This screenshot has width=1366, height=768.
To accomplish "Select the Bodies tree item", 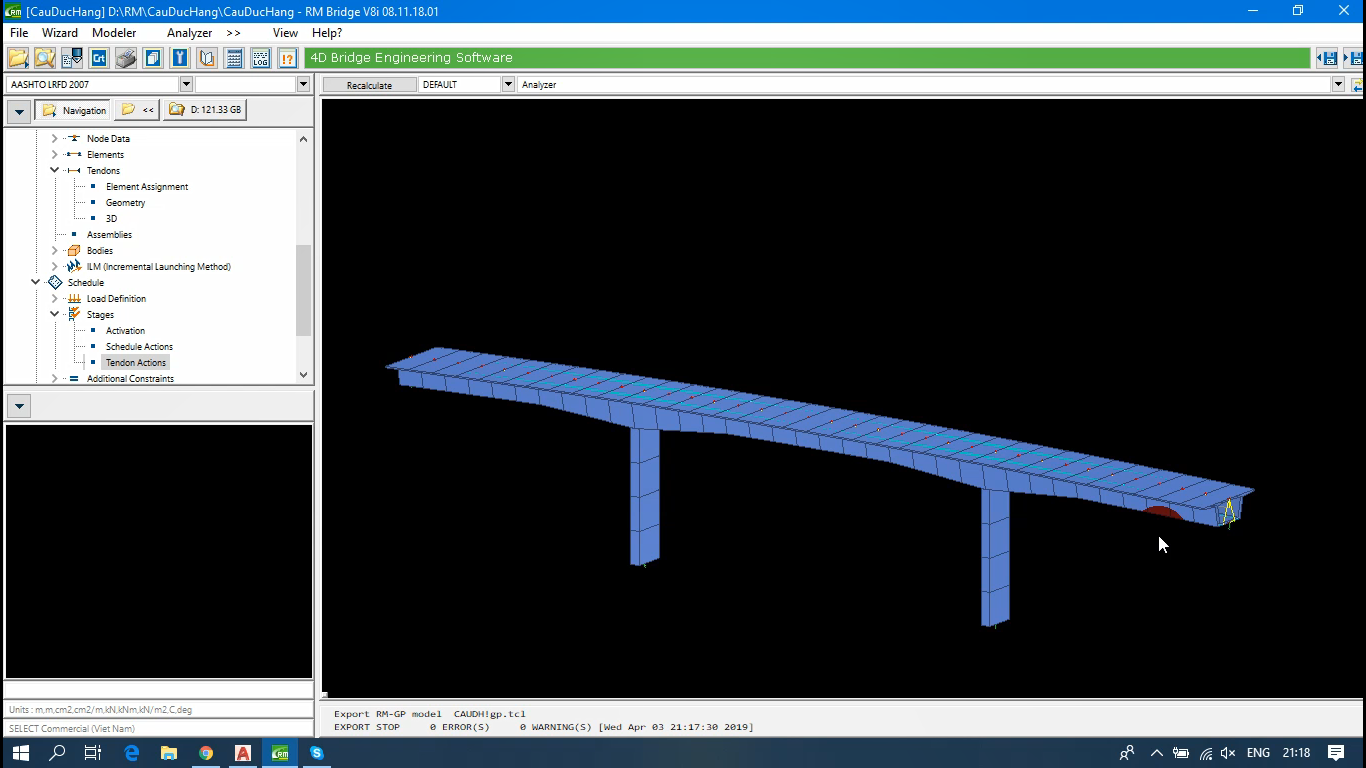I will (100, 251).
